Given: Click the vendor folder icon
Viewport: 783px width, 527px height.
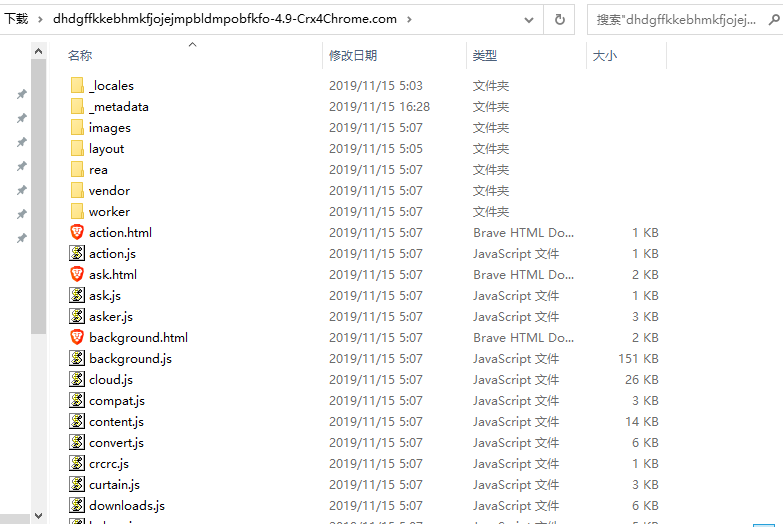Looking at the screenshot, I should pyautogui.click(x=78, y=191).
